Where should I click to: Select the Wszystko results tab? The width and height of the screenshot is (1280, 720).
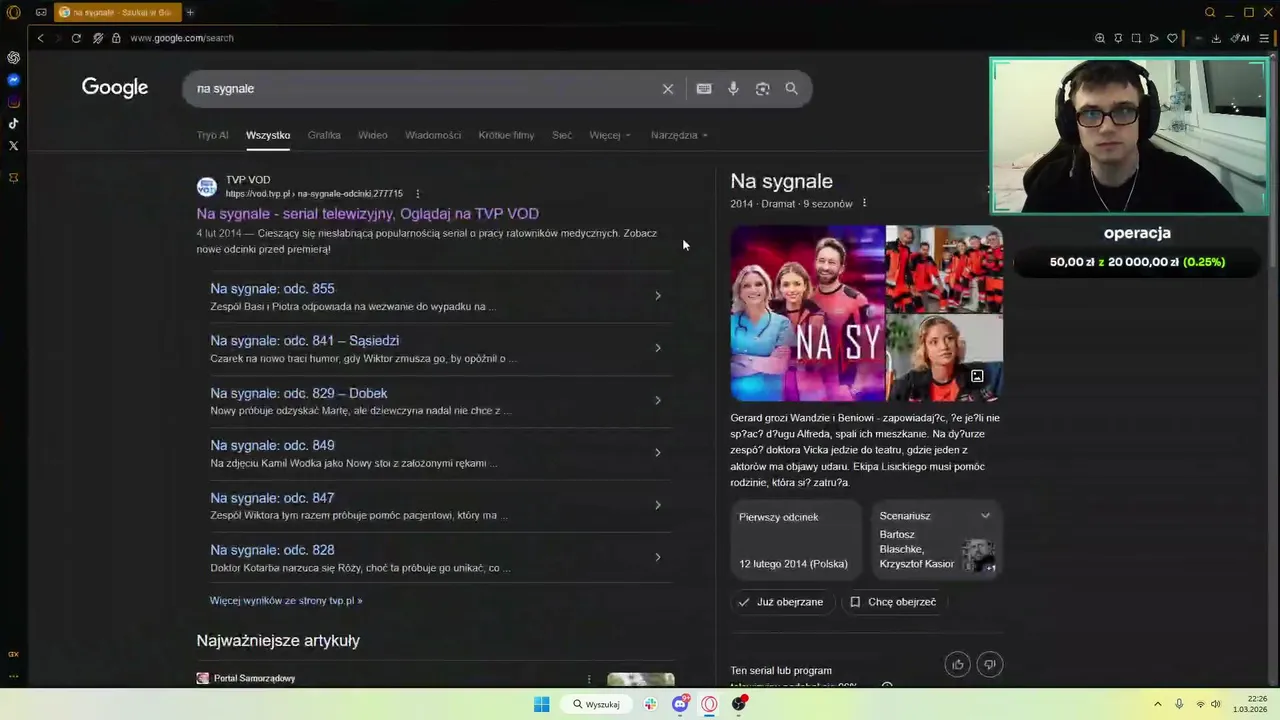268,135
